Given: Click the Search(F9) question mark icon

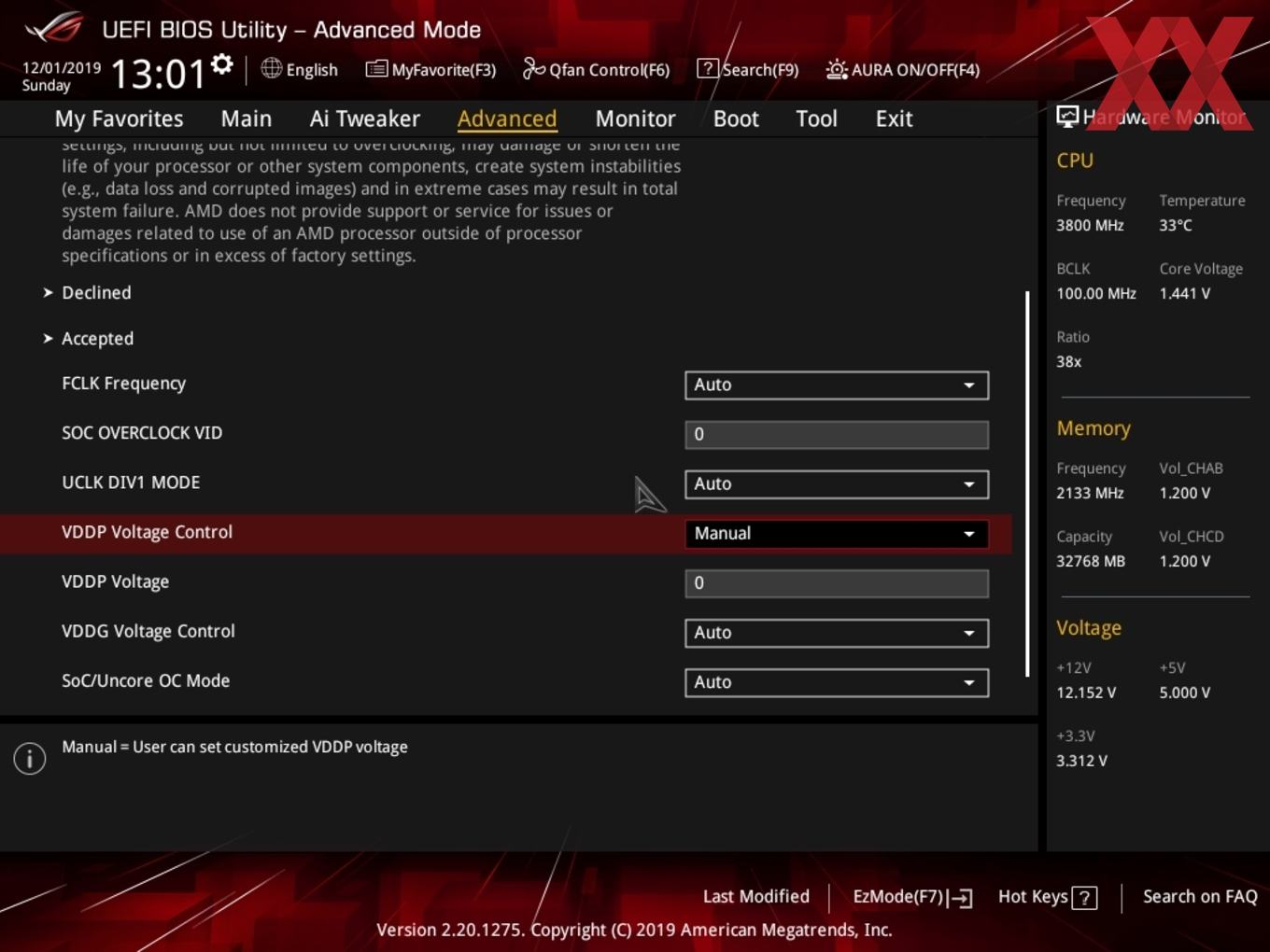Looking at the screenshot, I should point(708,68).
